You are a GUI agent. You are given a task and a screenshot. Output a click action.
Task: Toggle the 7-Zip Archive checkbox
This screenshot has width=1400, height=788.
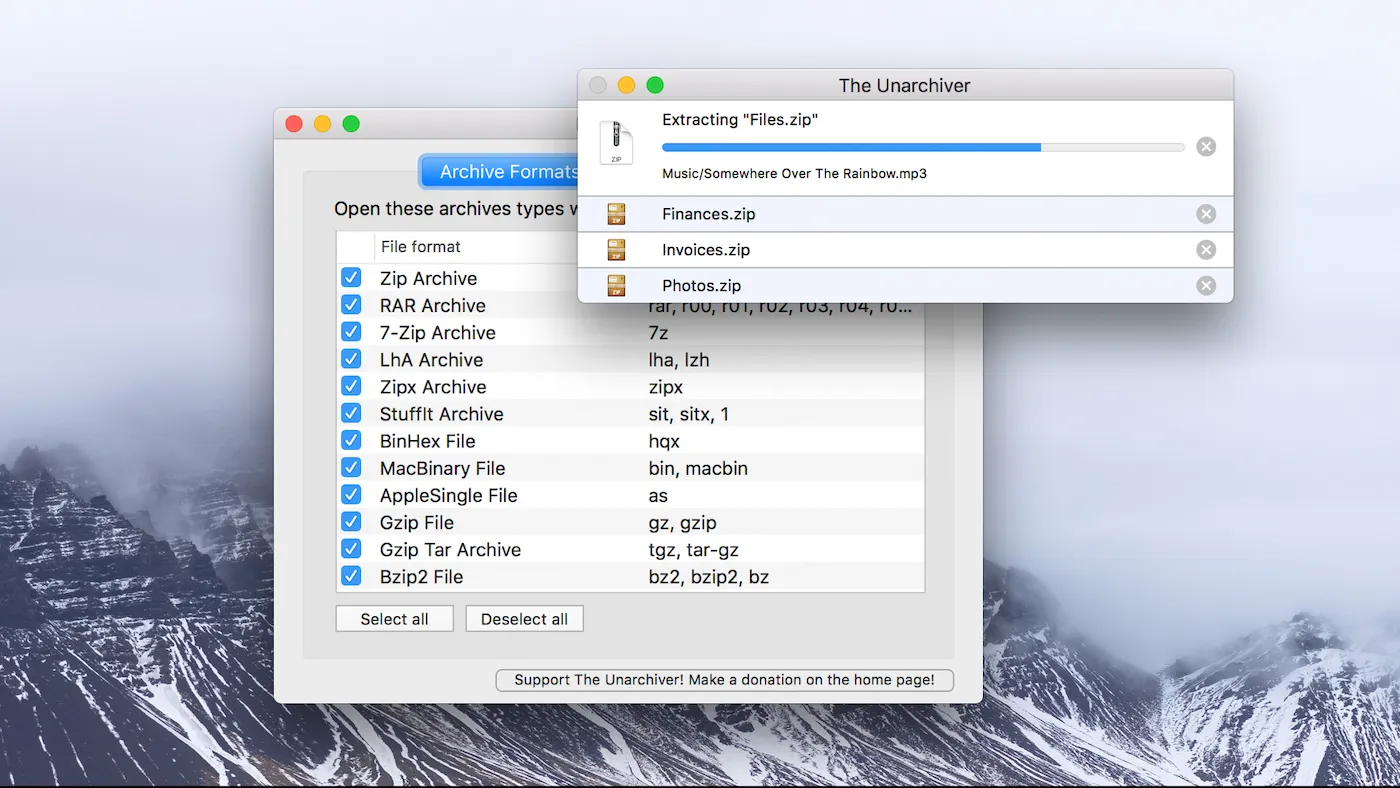[x=351, y=332]
